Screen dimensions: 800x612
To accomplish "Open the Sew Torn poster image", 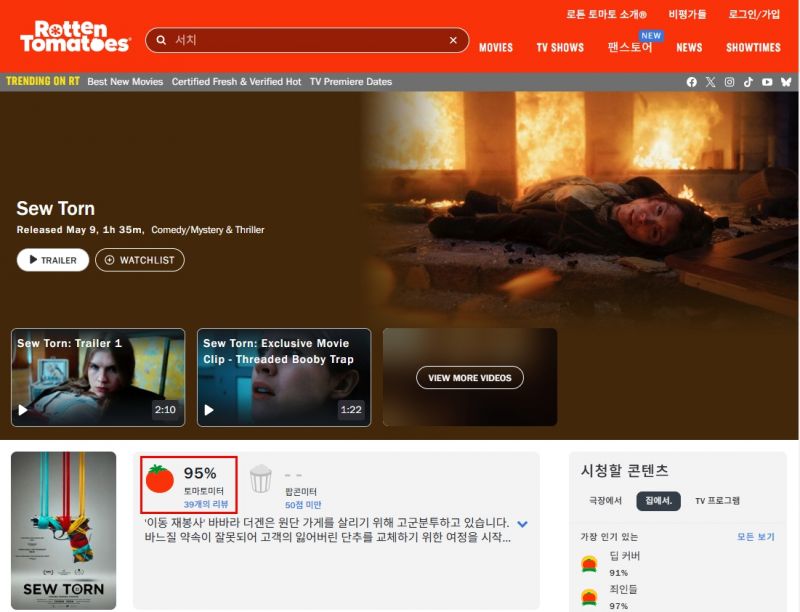I will click(x=64, y=530).
